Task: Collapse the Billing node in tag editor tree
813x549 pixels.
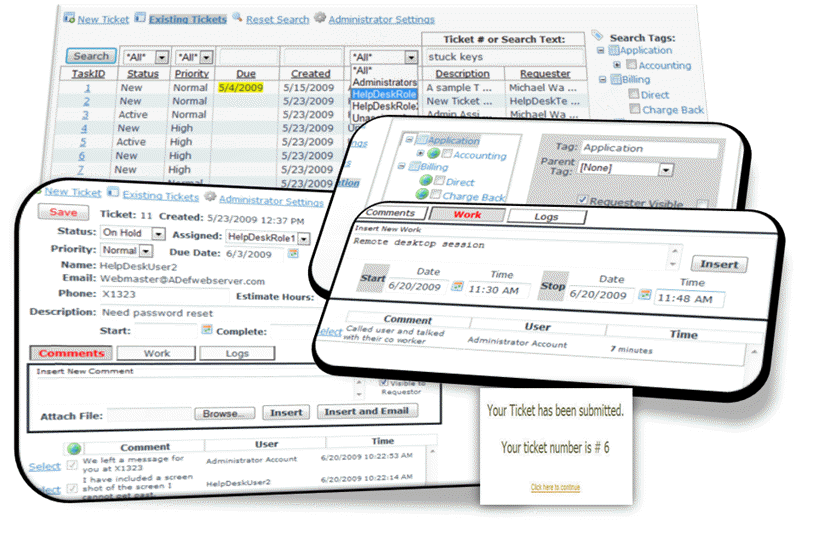Action: [x=401, y=166]
